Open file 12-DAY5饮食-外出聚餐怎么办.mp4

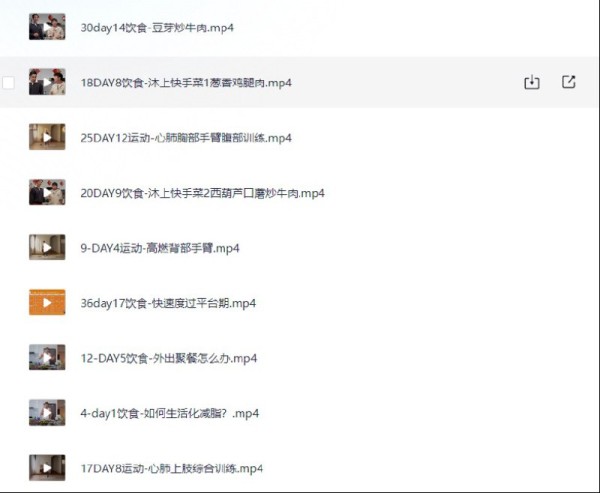(x=169, y=358)
